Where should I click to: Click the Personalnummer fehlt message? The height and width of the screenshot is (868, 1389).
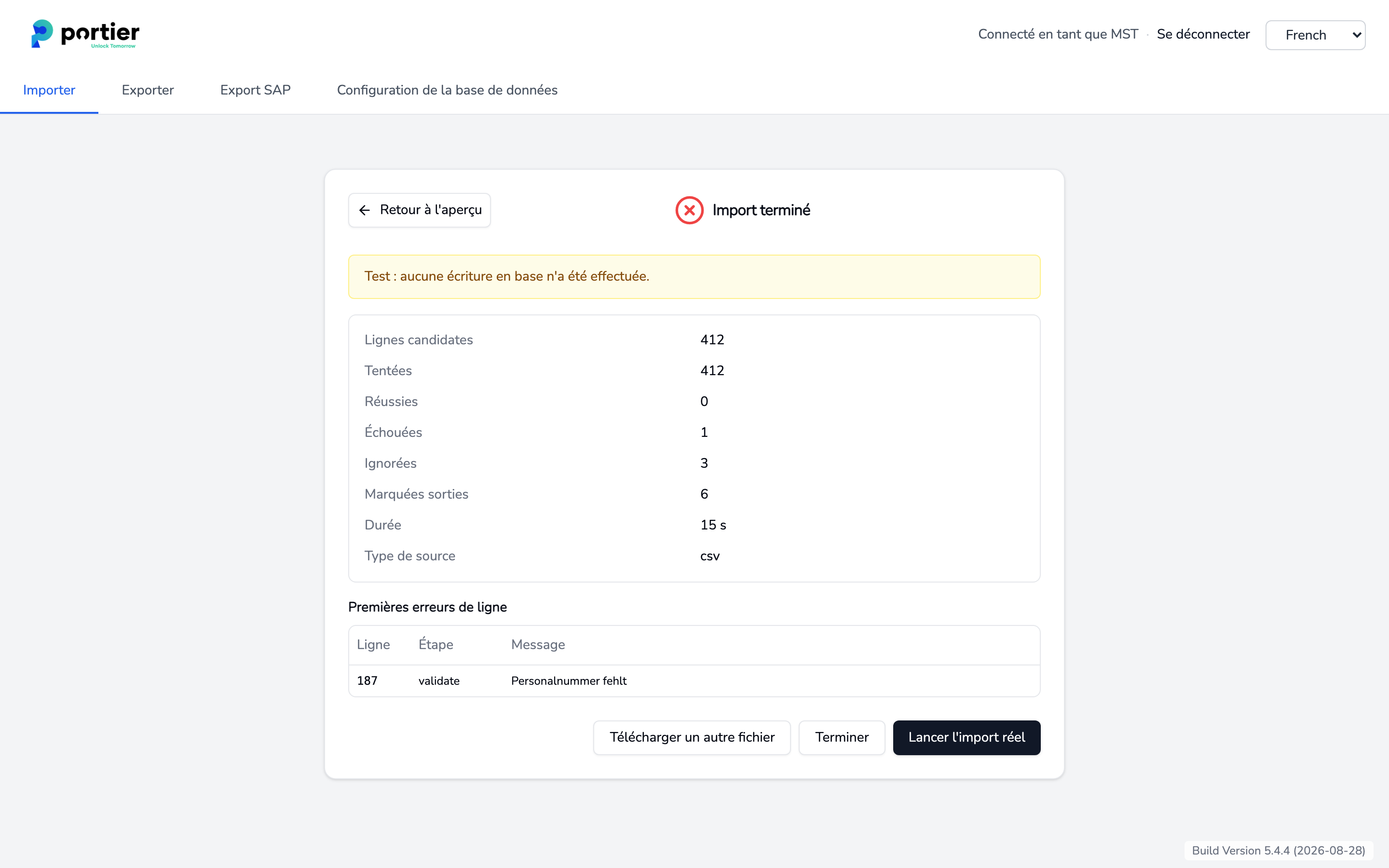coord(569,681)
